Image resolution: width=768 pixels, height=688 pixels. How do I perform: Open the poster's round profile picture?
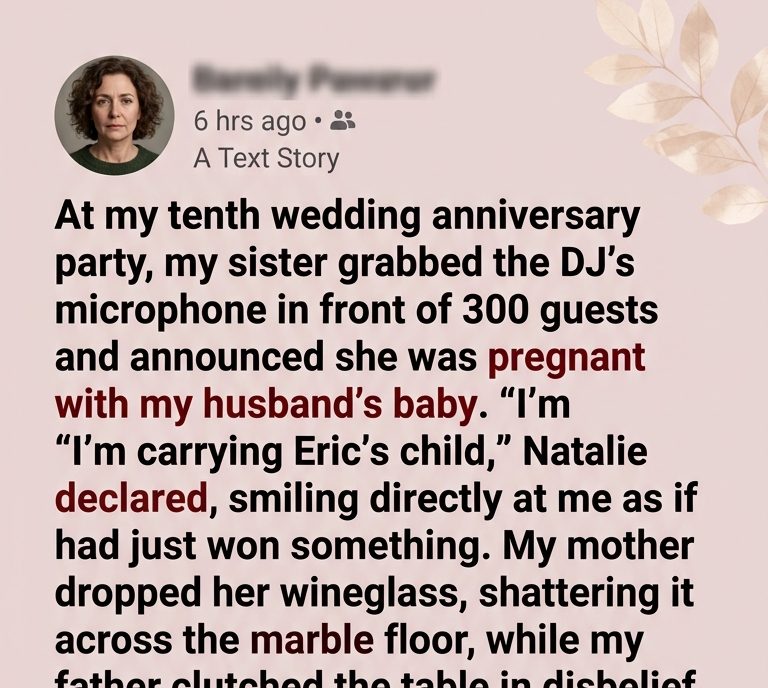tap(114, 115)
